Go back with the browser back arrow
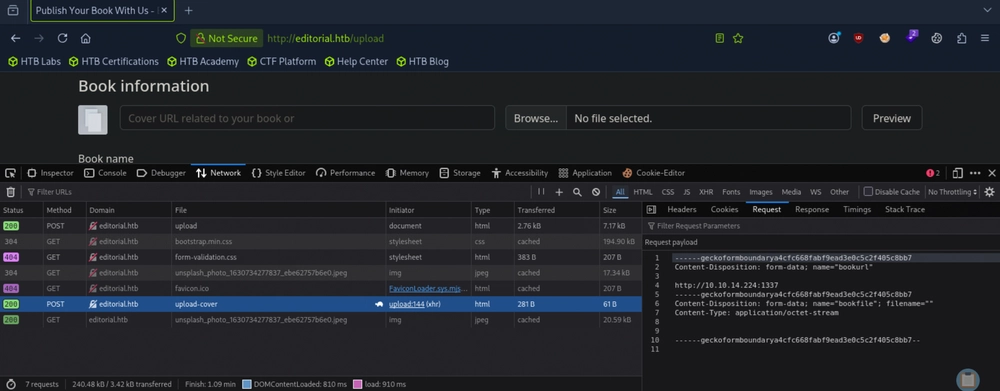This screenshot has height=391, width=1000. point(15,38)
